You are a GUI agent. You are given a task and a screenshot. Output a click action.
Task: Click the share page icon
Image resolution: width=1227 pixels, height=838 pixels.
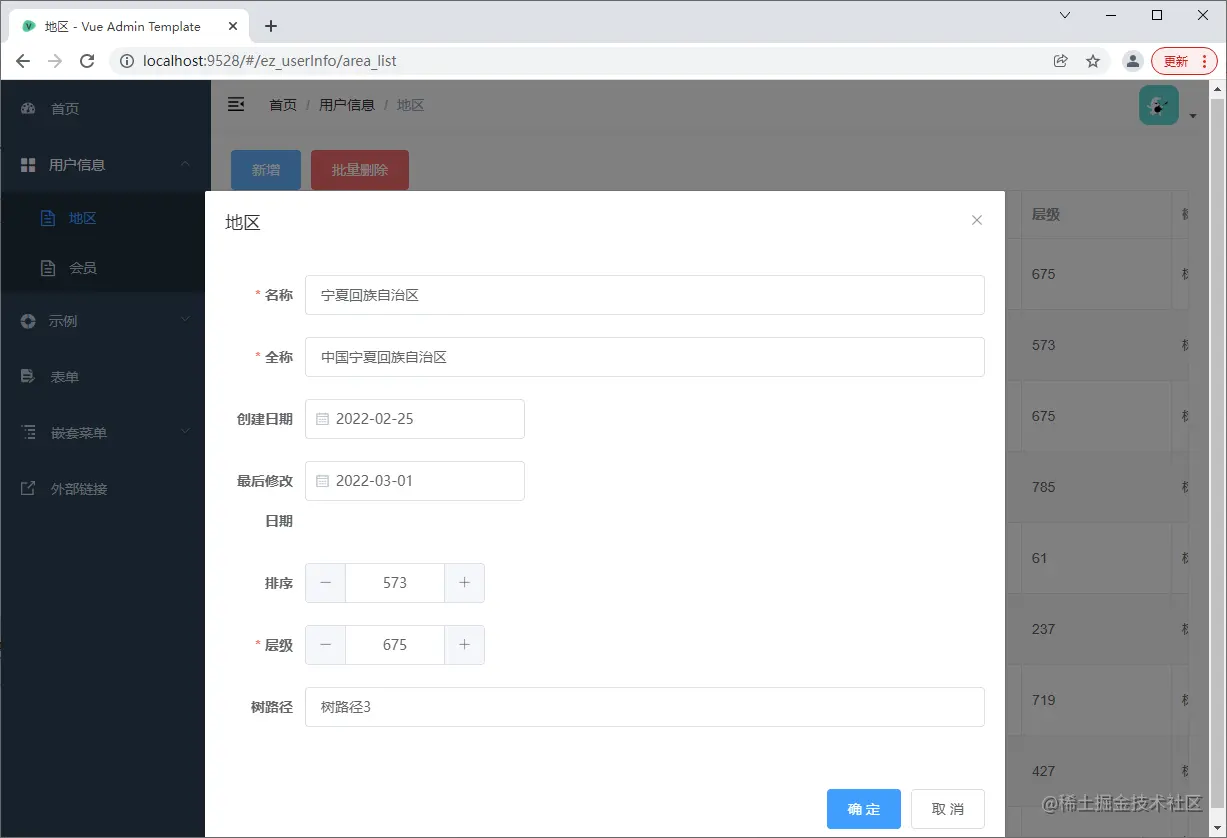(x=1061, y=61)
